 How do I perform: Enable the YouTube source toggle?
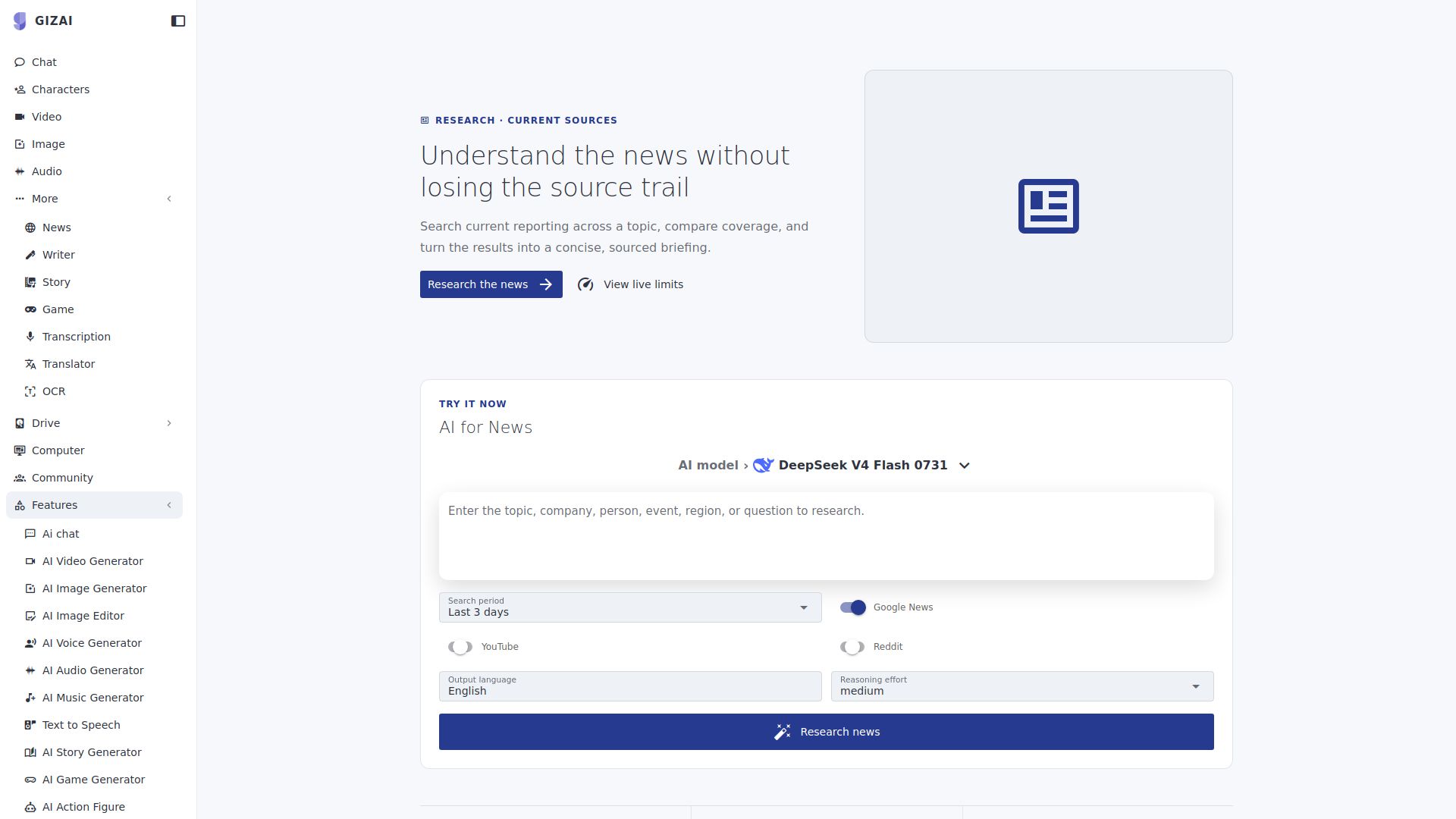click(460, 647)
